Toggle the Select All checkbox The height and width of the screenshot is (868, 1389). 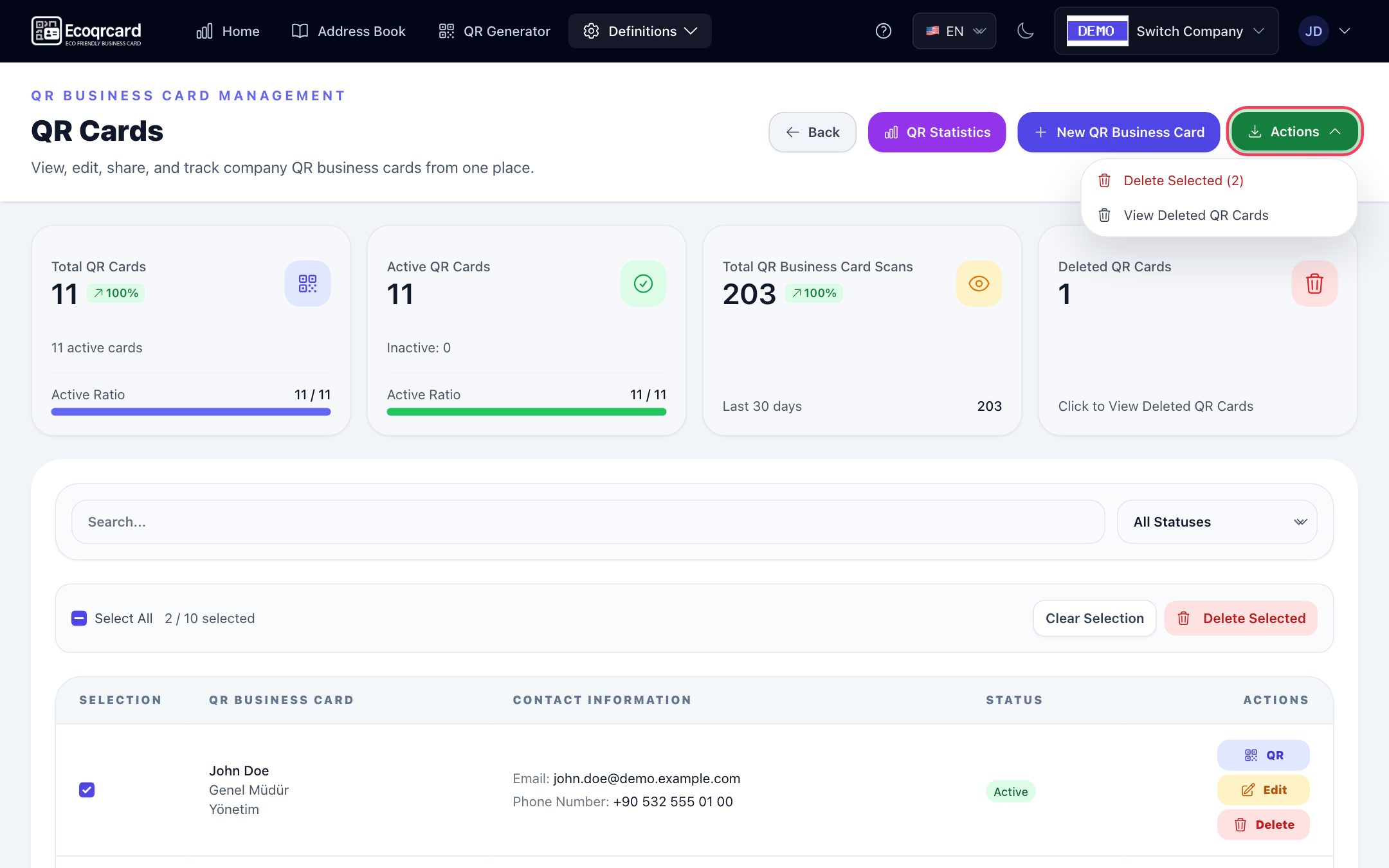79,619
